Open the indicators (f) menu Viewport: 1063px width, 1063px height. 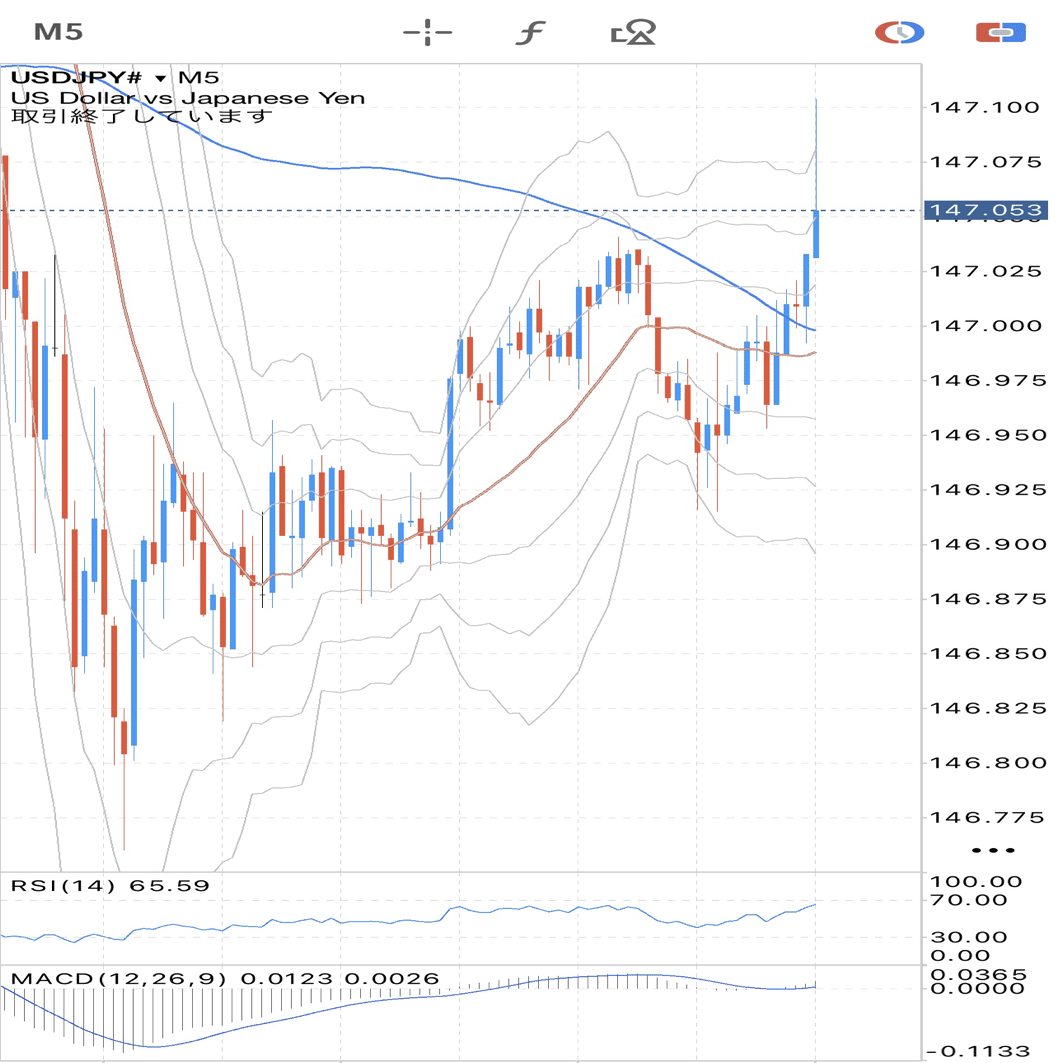click(x=530, y=32)
